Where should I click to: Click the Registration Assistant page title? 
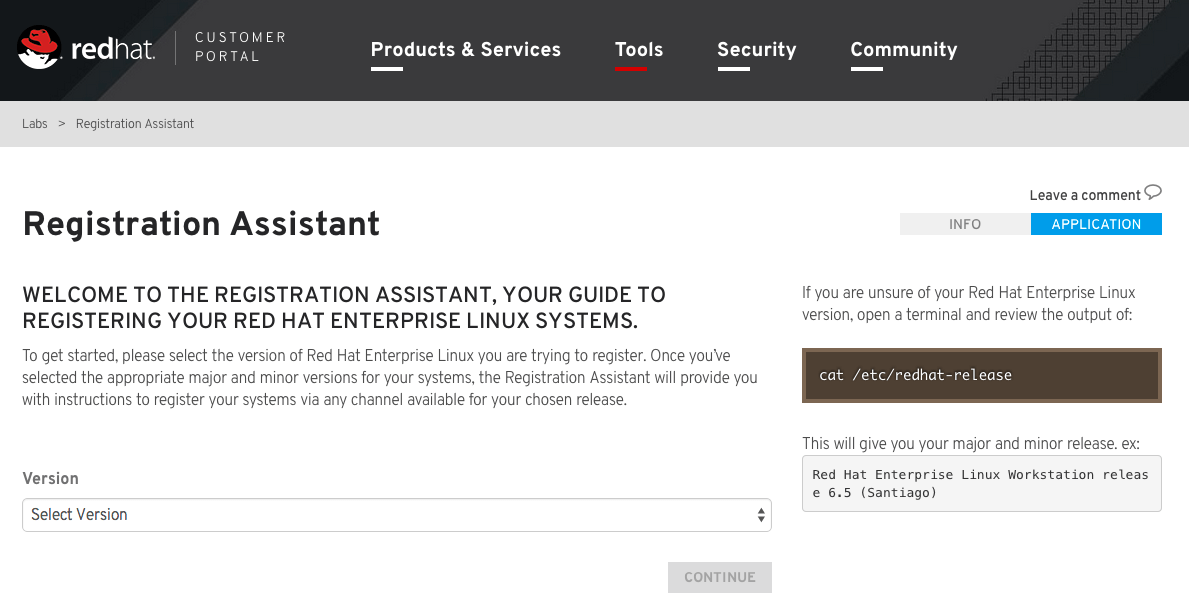pyautogui.click(x=201, y=224)
